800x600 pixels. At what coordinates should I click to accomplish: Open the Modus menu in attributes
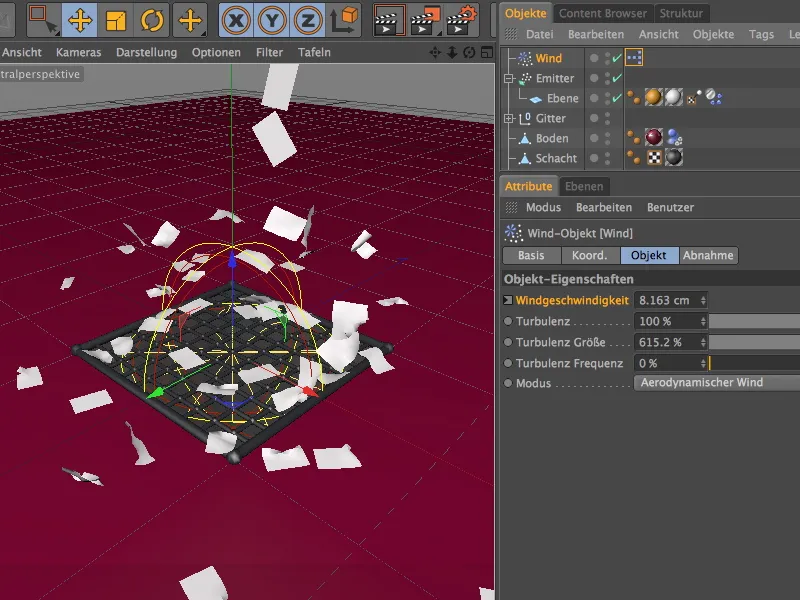click(x=543, y=208)
